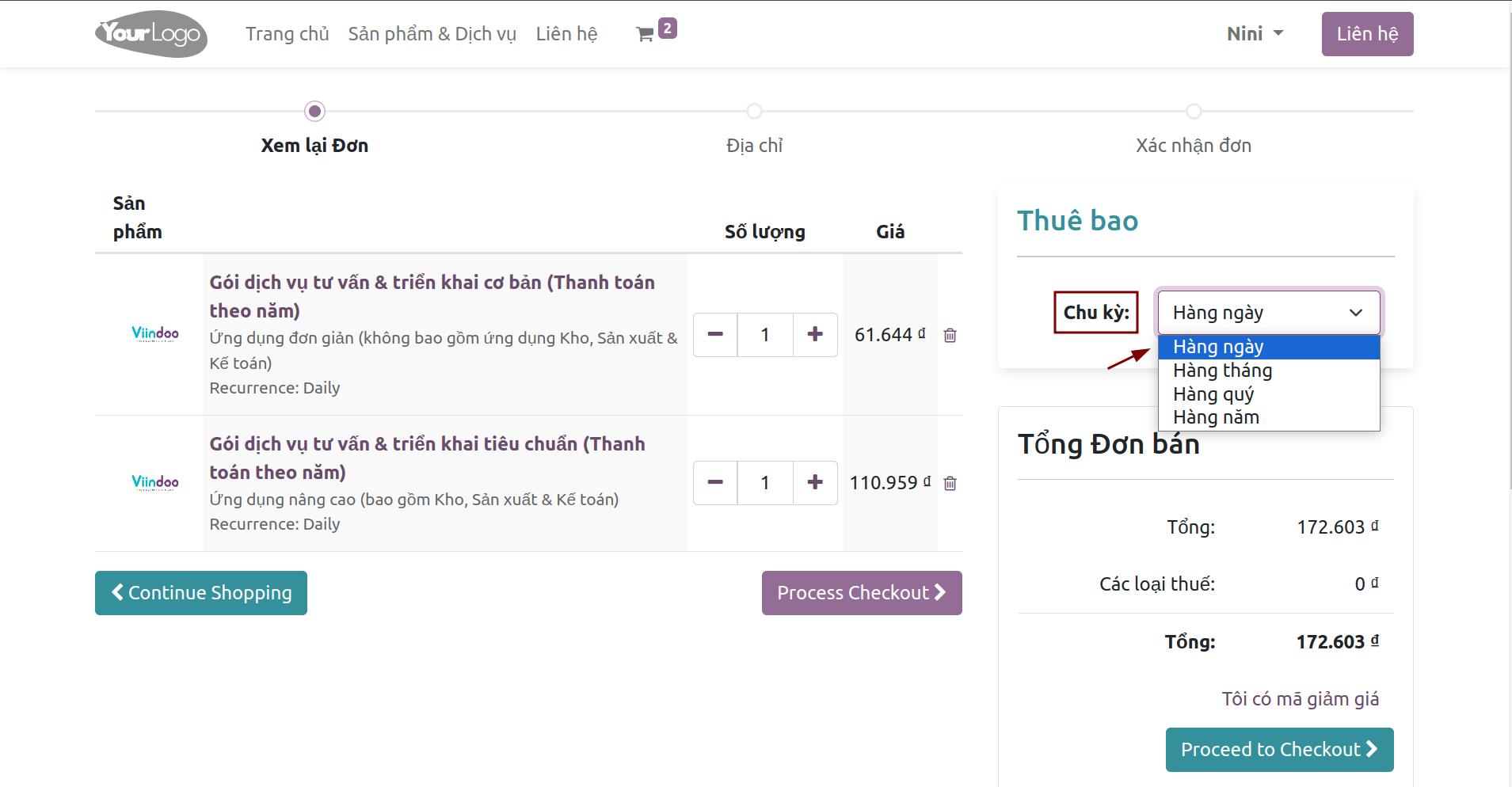1512x787 pixels.
Task: Click Tôi có mã giảm giá link
Action: click(1300, 699)
